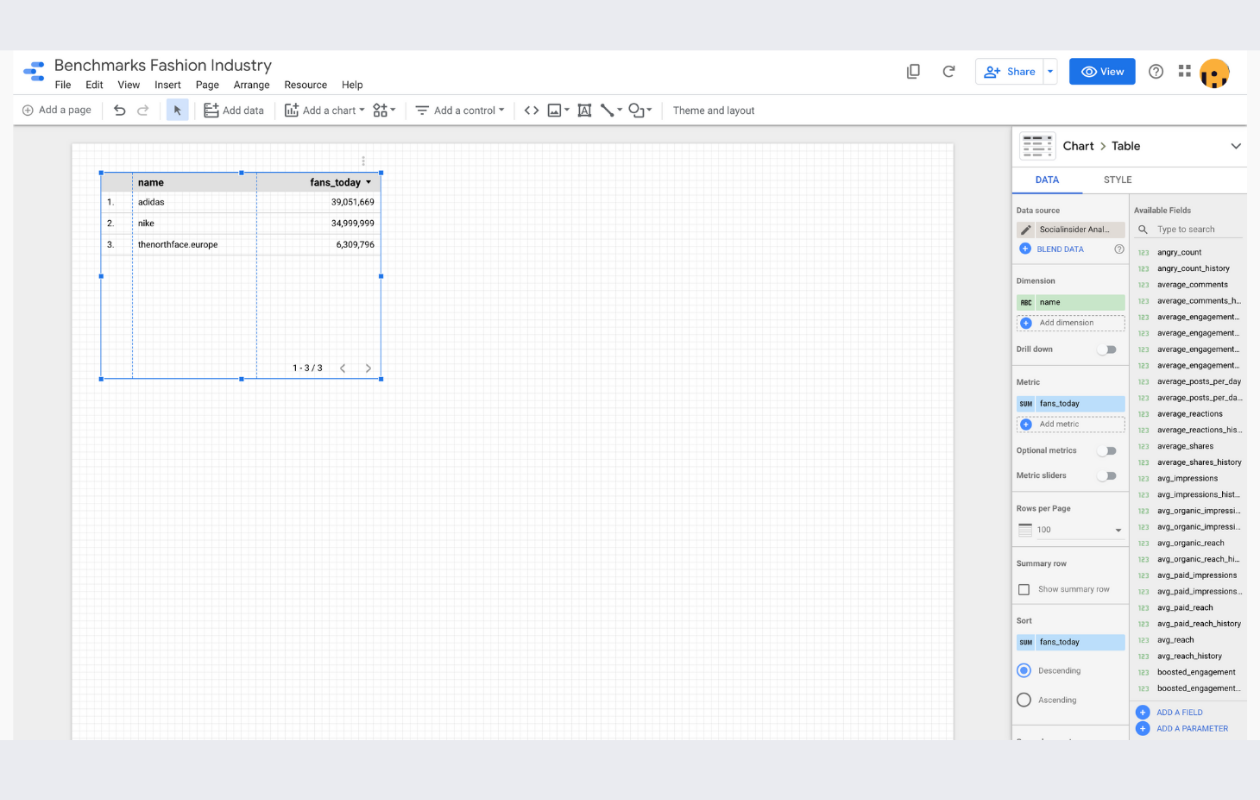Viewport: 1260px width, 800px height.
Task: Activate the selection pointer tool
Action: (x=177, y=110)
